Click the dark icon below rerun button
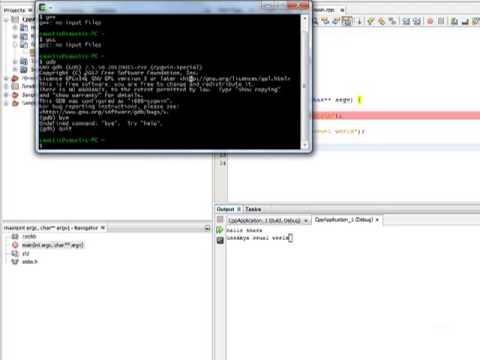The width and height of the screenshot is (480, 360). [220, 240]
